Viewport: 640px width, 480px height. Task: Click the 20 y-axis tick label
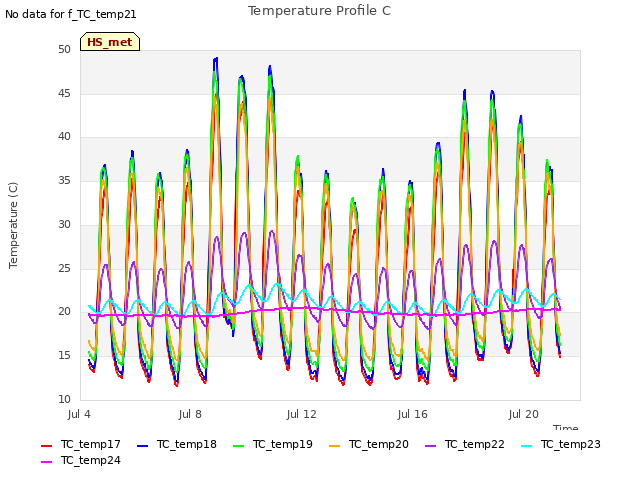click(64, 311)
